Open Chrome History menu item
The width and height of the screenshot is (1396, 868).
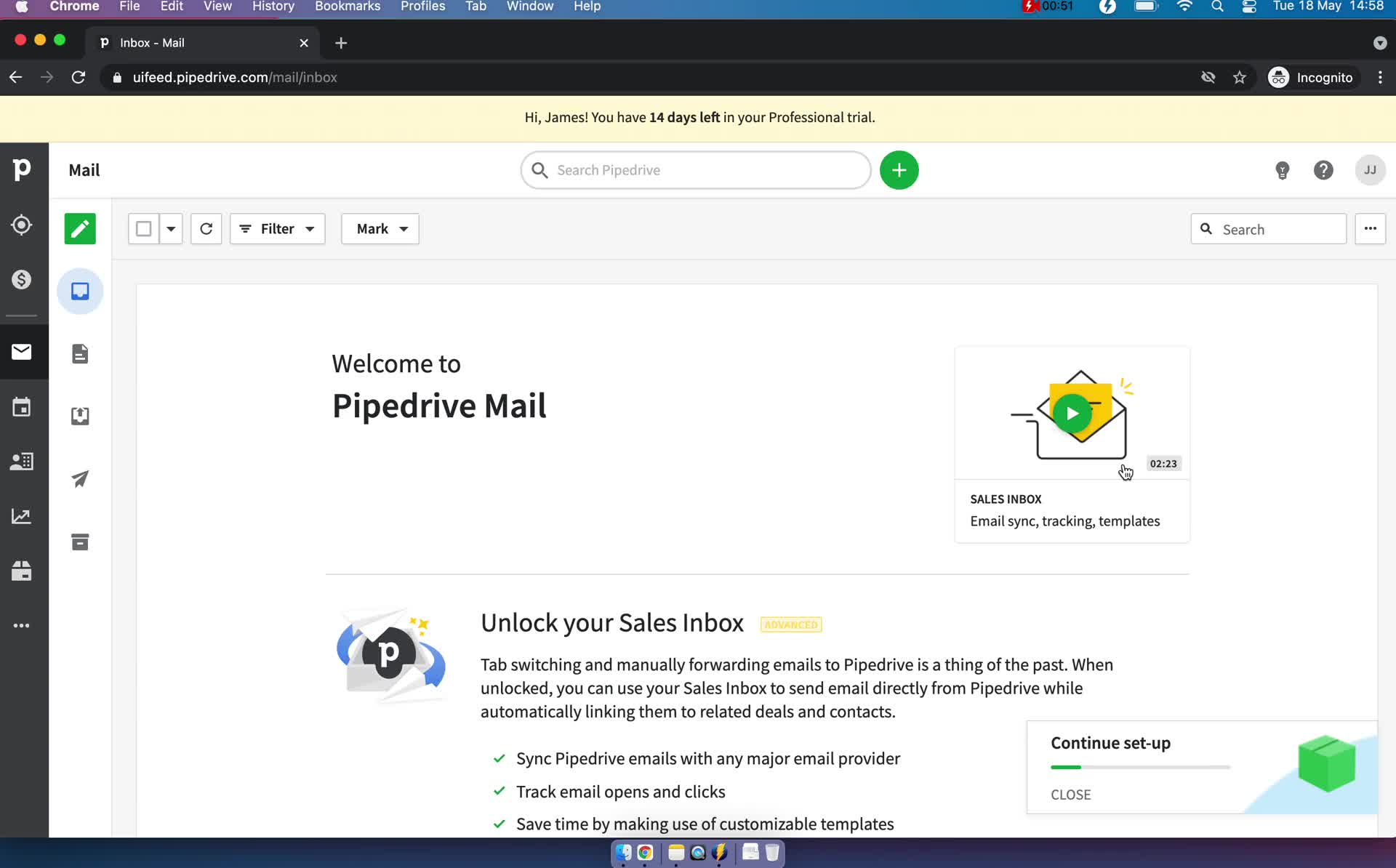272,7
